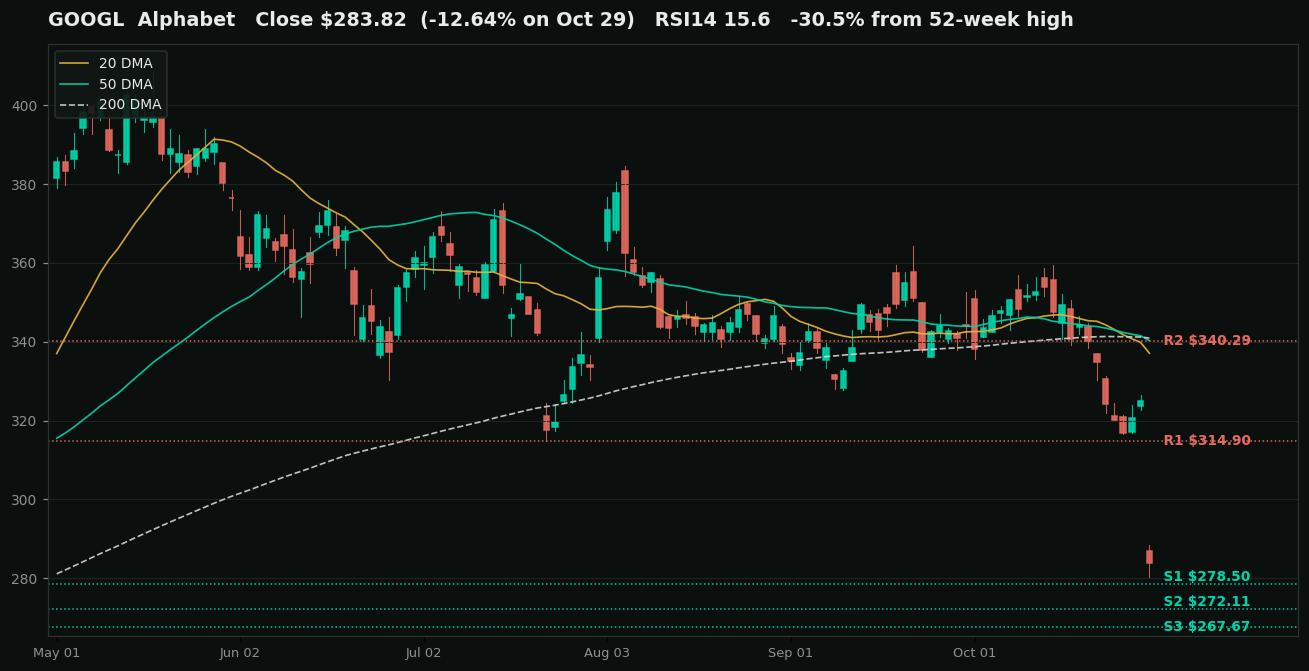Click the 200 DMA legend entry
The image size is (1309, 671).
110,104
